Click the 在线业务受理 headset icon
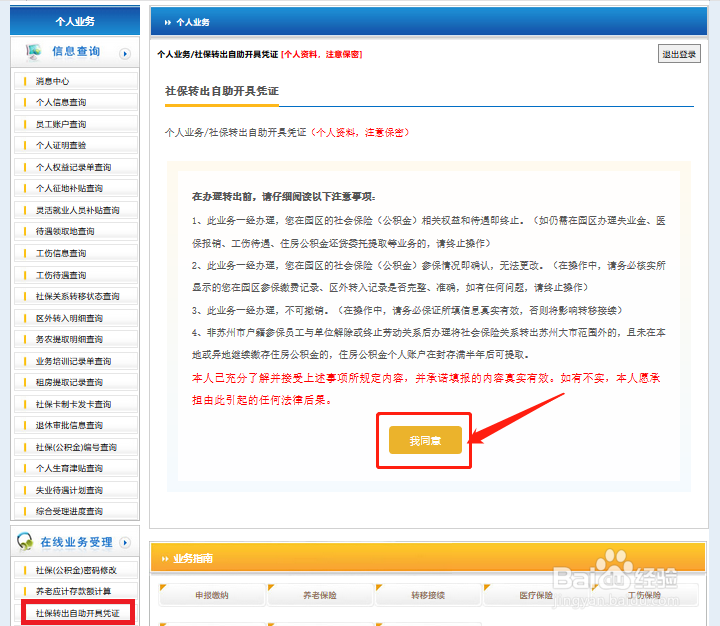 [25, 541]
